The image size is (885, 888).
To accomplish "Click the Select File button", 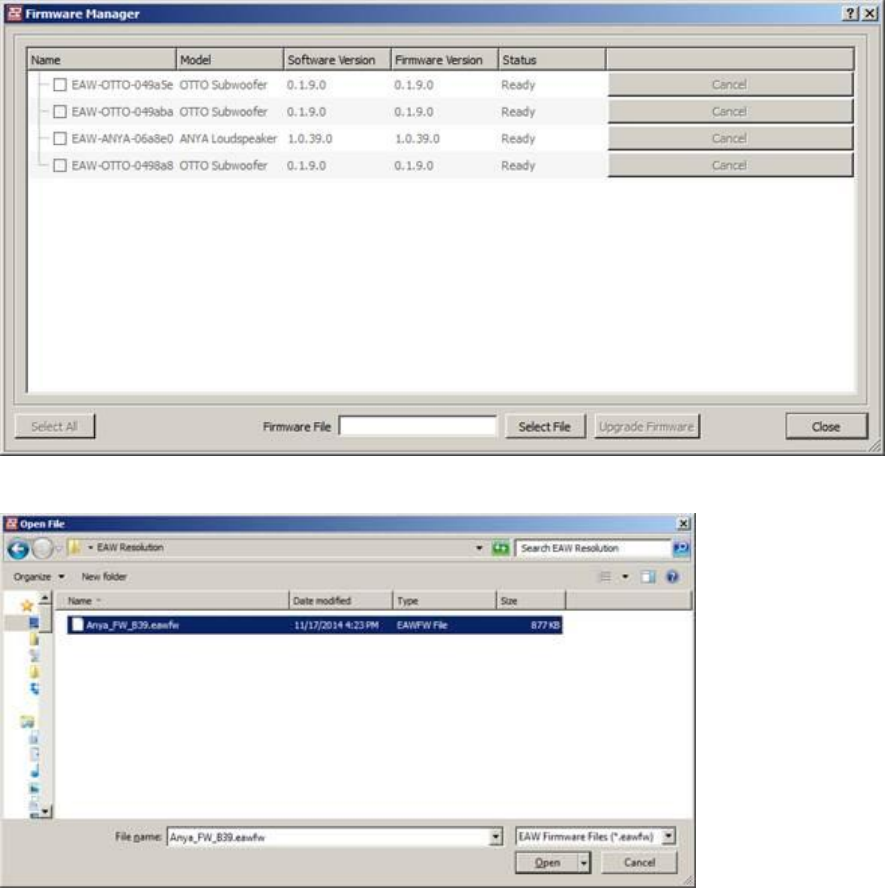I will (545, 426).
